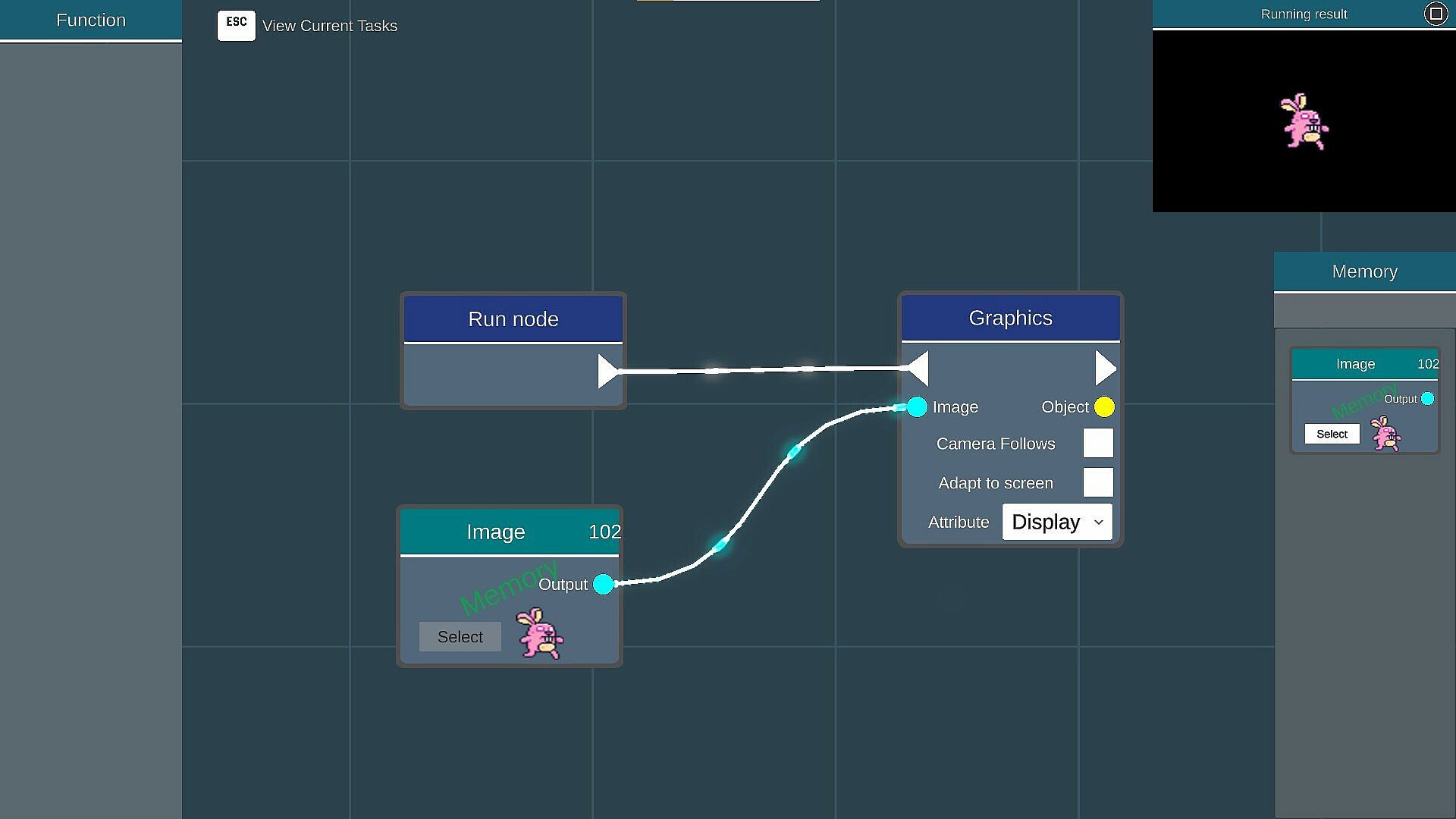Image resolution: width=1456 pixels, height=819 pixels.
Task: Click the Run node title header
Action: pyautogui.click(x=513, y=319)
